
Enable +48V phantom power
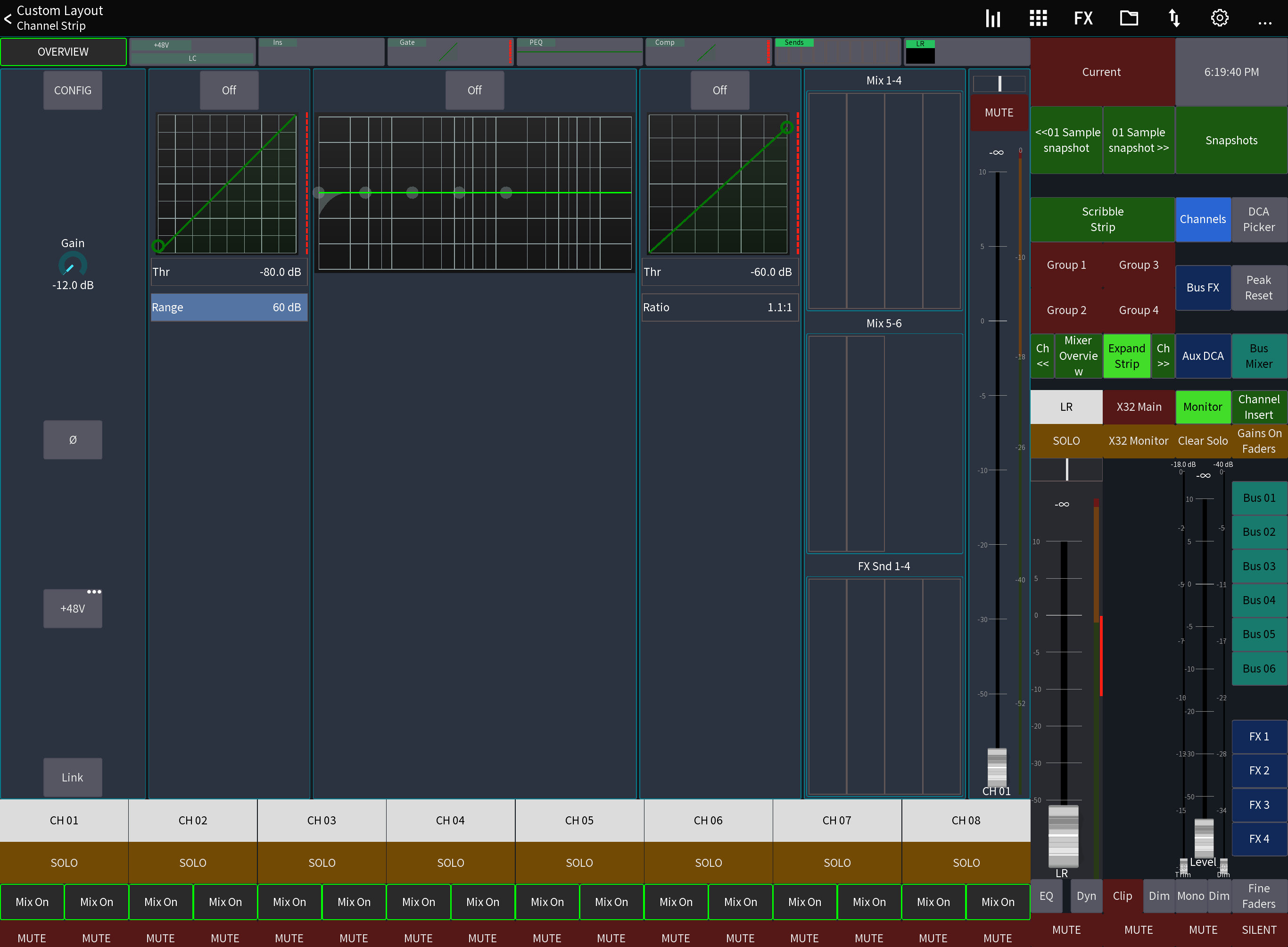(x=72, y=608)
